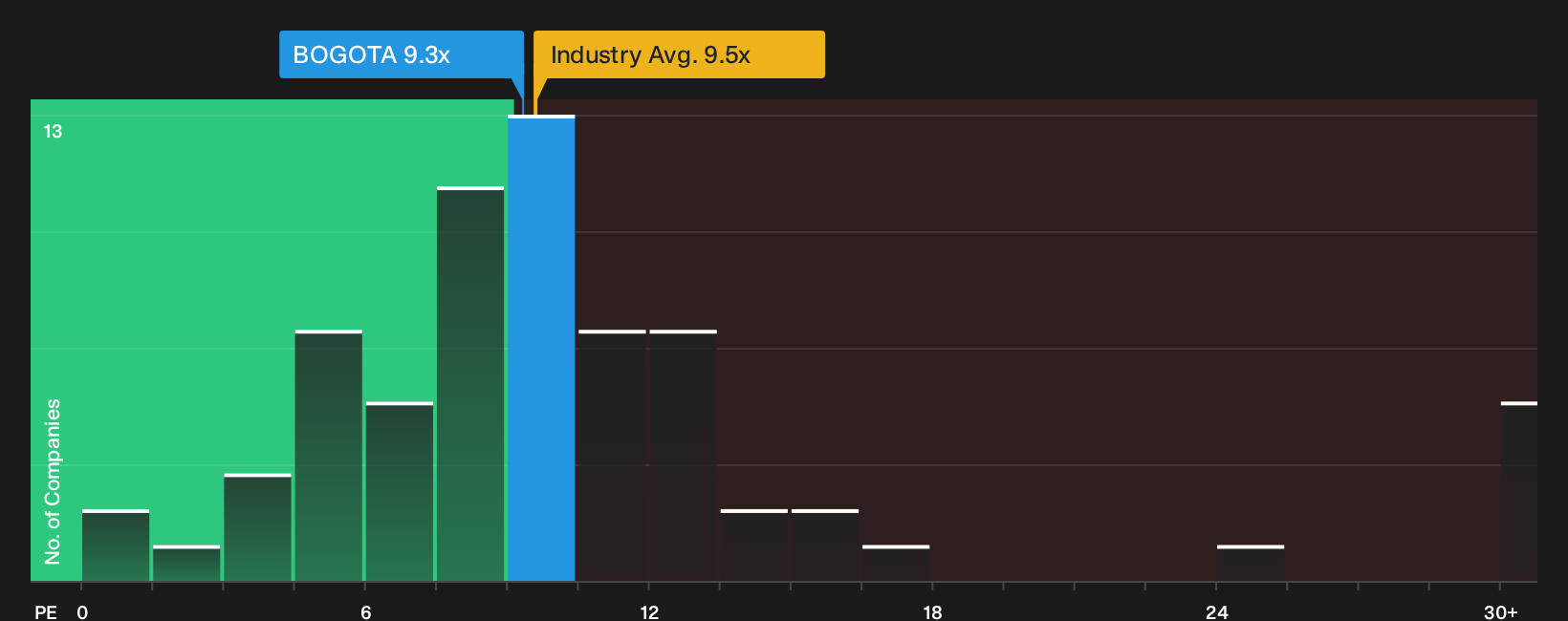Viewport: 1568px width, 621px height.
Task: Click the '24' x-axis tick label
Action: (1216, 612)
